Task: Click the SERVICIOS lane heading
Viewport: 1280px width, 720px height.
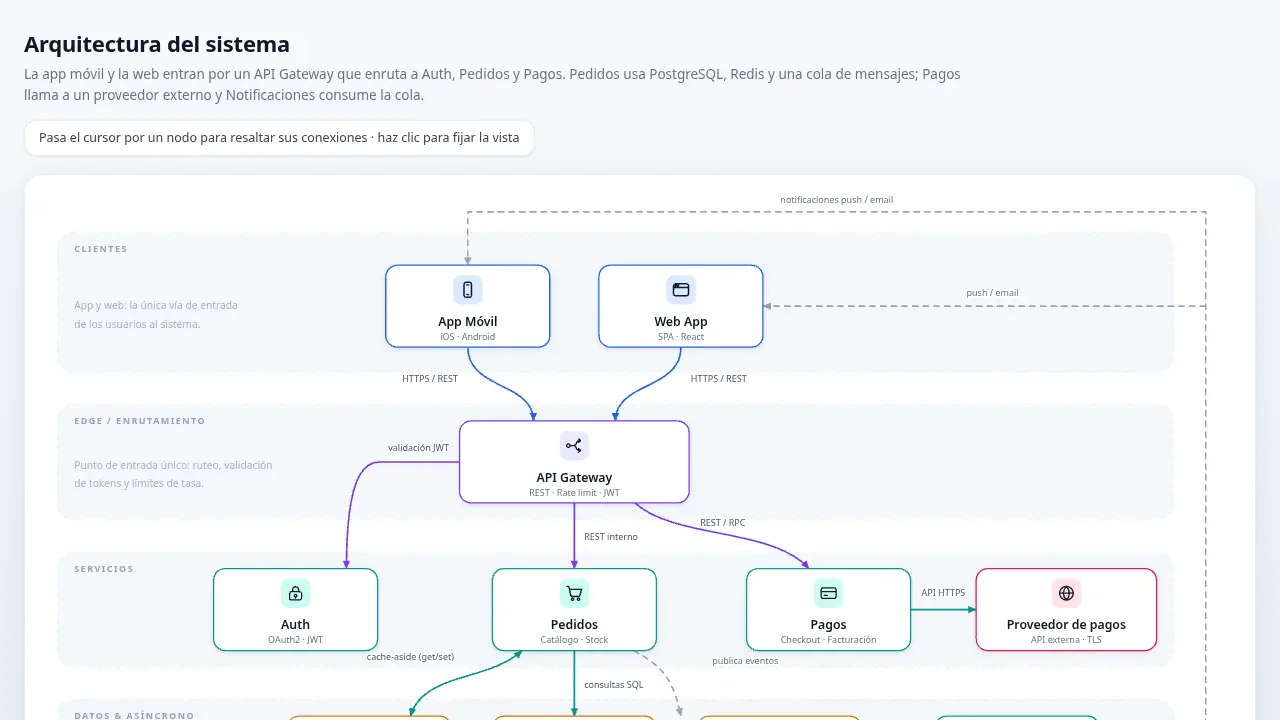Action: (x=104, y=569)
